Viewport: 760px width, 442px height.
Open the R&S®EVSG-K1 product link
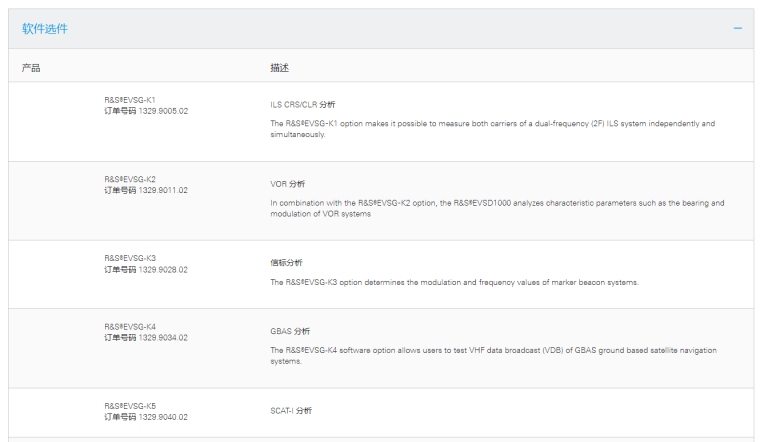(130, 101)
